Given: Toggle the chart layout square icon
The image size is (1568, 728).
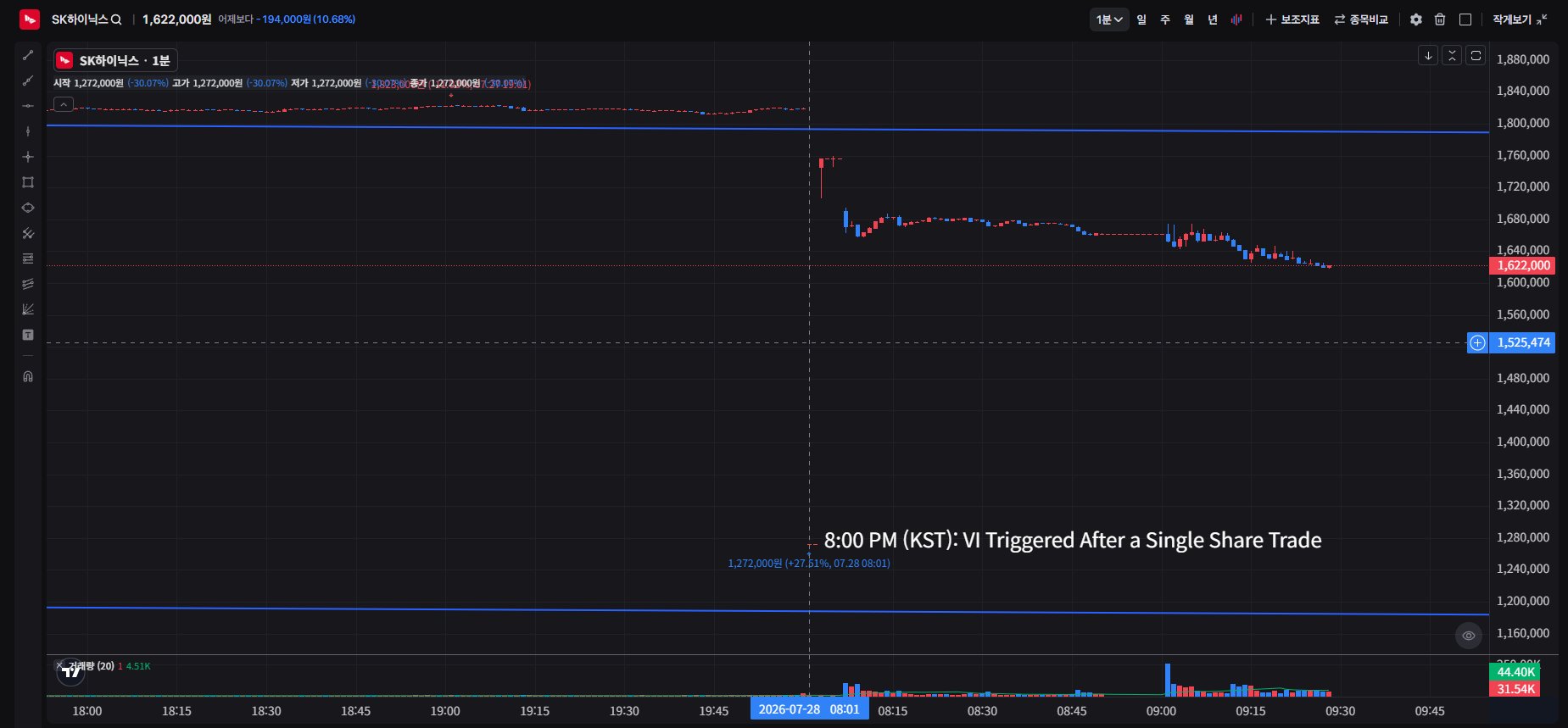Looking at the screenshot, I should pyautogui.click(x=1465, y=19).
